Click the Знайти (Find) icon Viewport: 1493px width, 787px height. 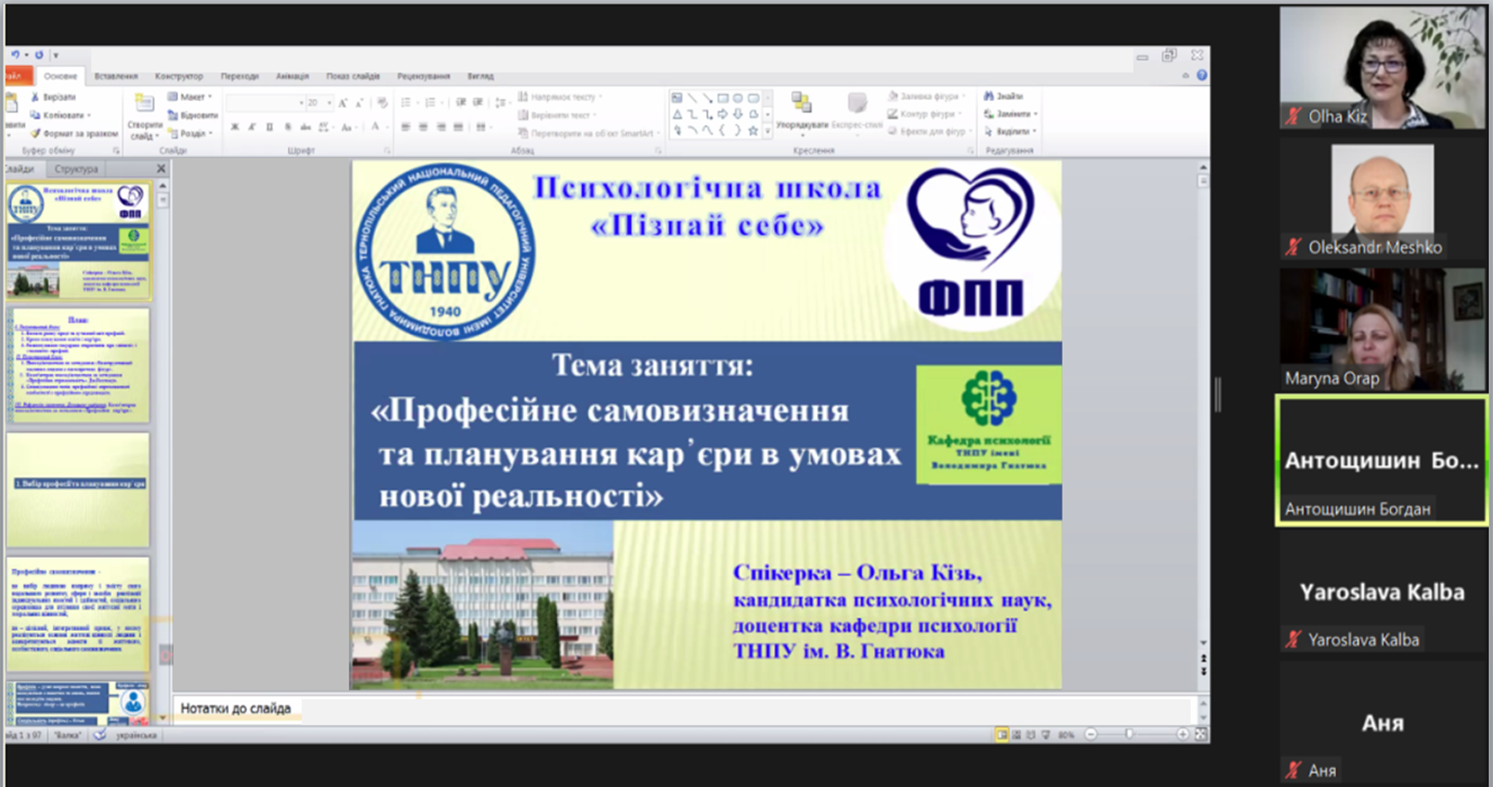tap(1008, 97)
